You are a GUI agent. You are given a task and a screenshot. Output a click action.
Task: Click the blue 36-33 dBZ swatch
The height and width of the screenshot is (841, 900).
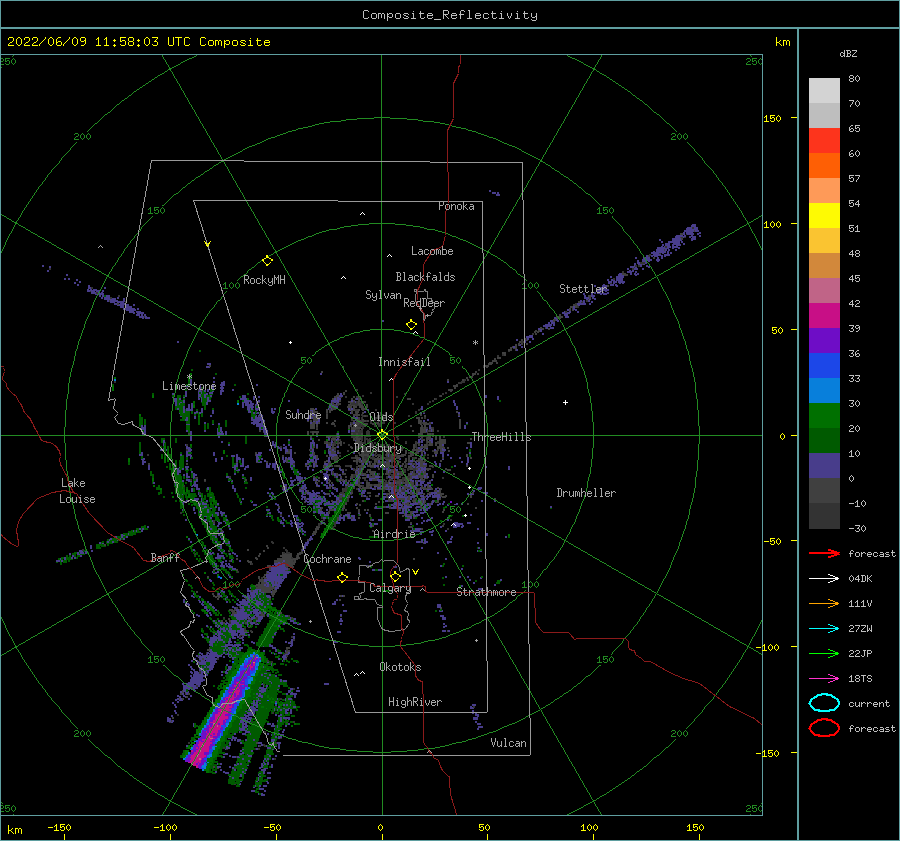pyautogui.click(x=824, y=366)
